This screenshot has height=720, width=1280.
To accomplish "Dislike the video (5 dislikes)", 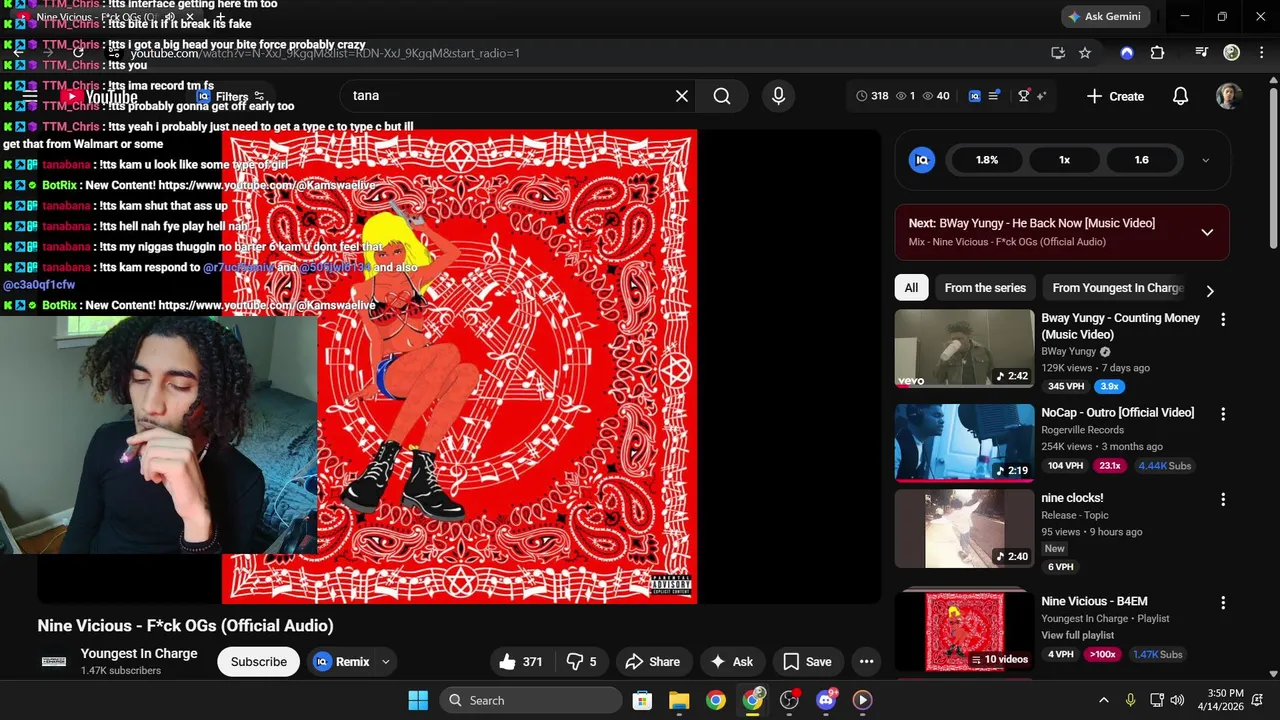I will click(x=581, y=662).
